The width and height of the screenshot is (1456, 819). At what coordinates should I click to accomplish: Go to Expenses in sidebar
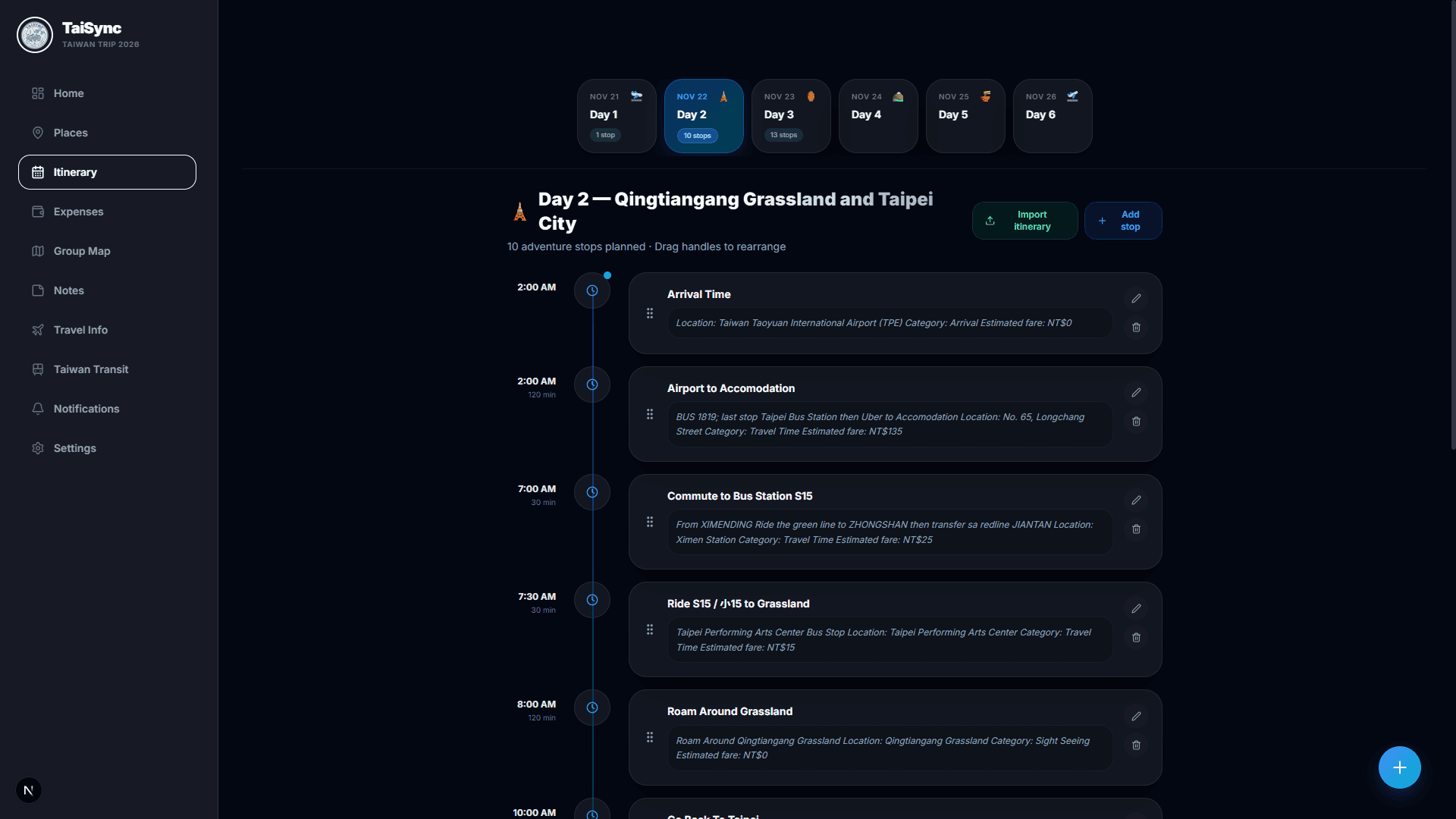coord(107,212)
